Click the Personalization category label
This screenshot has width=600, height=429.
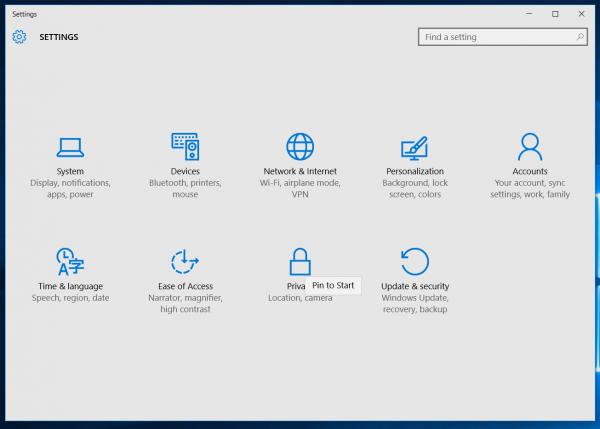[x=415, y=171]
